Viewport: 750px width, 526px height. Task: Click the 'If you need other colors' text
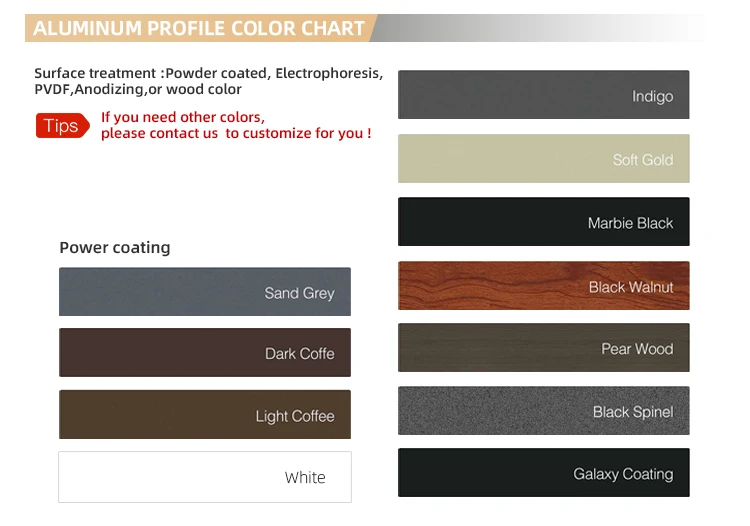pos(183,117)
